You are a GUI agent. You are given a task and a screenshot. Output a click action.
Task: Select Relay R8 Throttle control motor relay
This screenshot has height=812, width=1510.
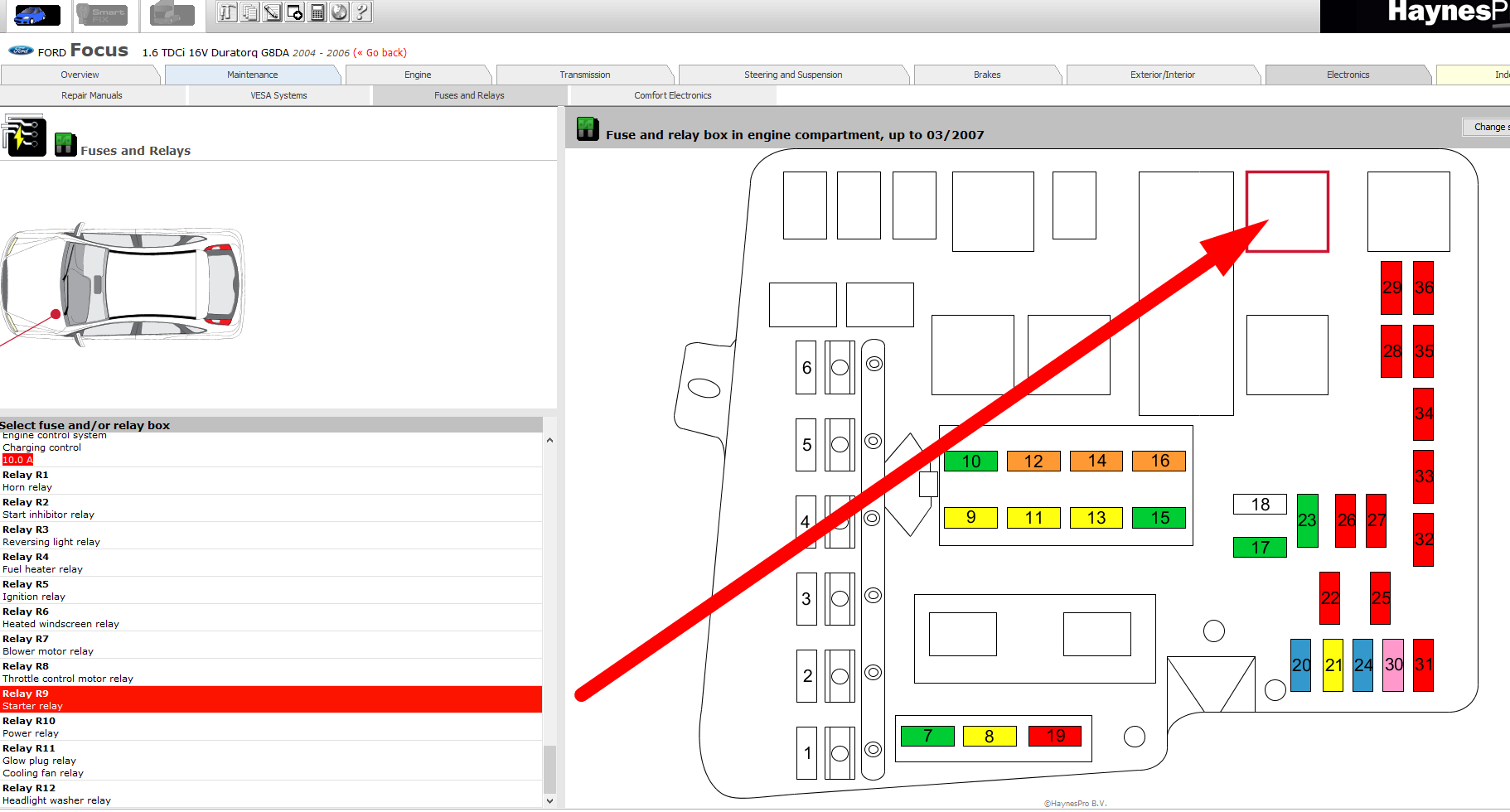click(x=271, y=673)
